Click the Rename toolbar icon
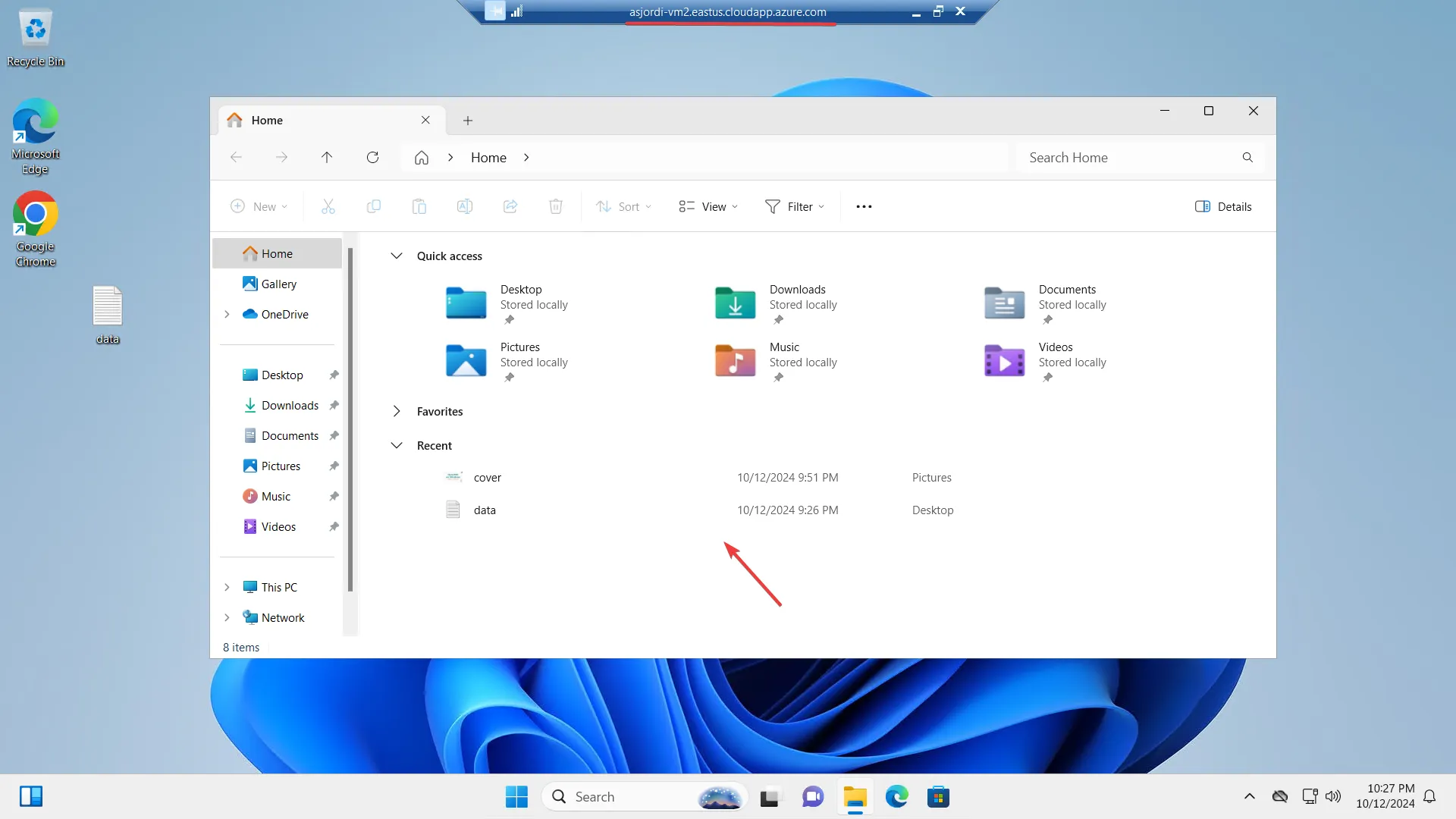Viewport: 1456px width, 819px height. coord(464,206)
